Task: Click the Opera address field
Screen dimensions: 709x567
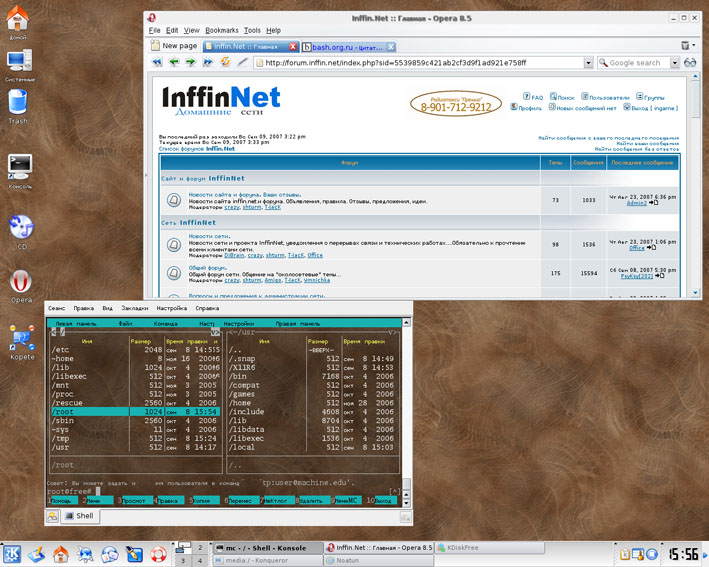Action: click(419, 63)
